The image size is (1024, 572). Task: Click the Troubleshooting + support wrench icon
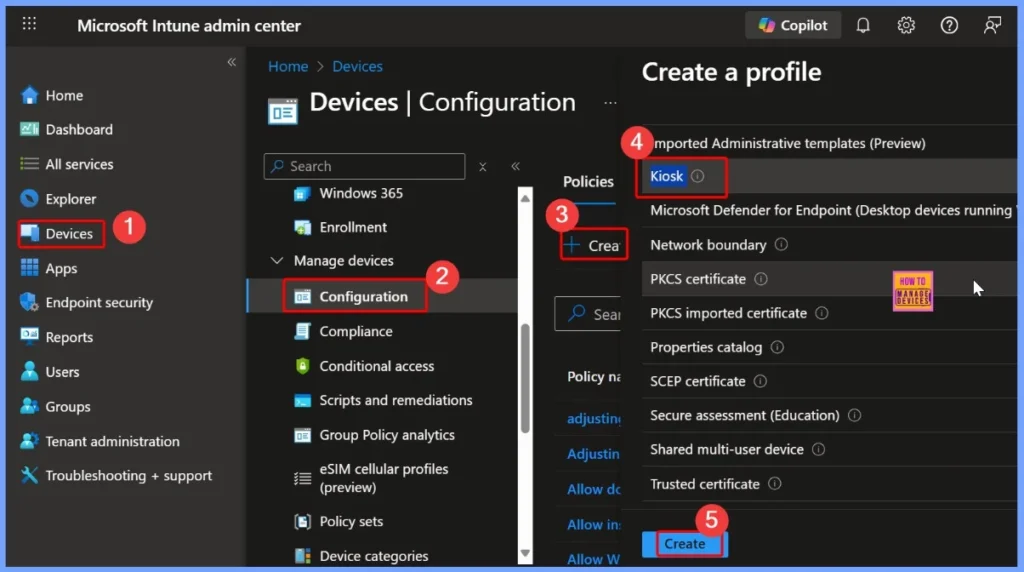[x=29, y=475]
